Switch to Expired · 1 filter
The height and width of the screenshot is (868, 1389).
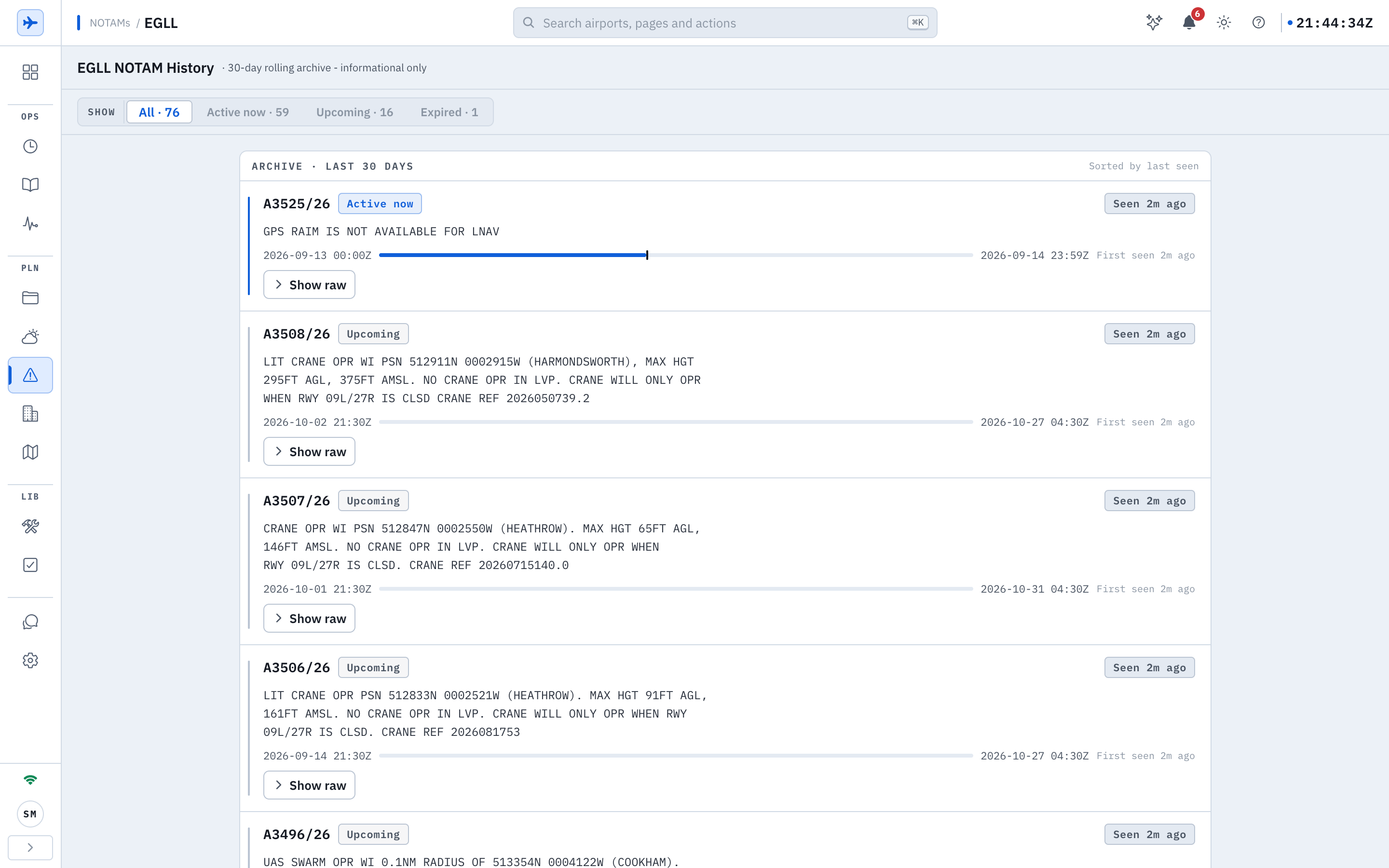coord(449,112)
